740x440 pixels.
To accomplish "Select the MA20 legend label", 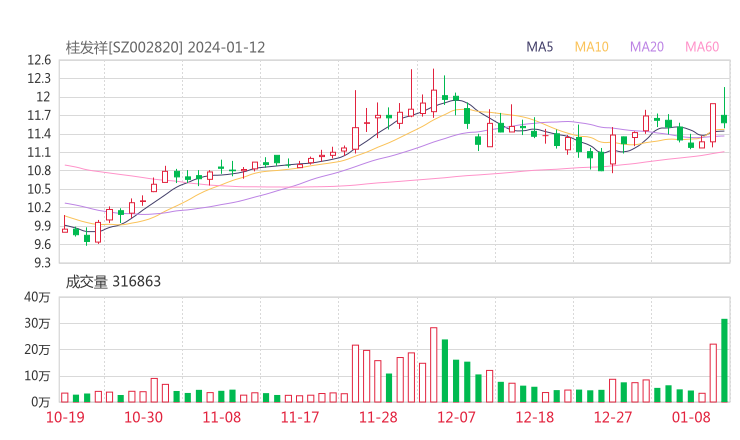I will coord(647,47).
